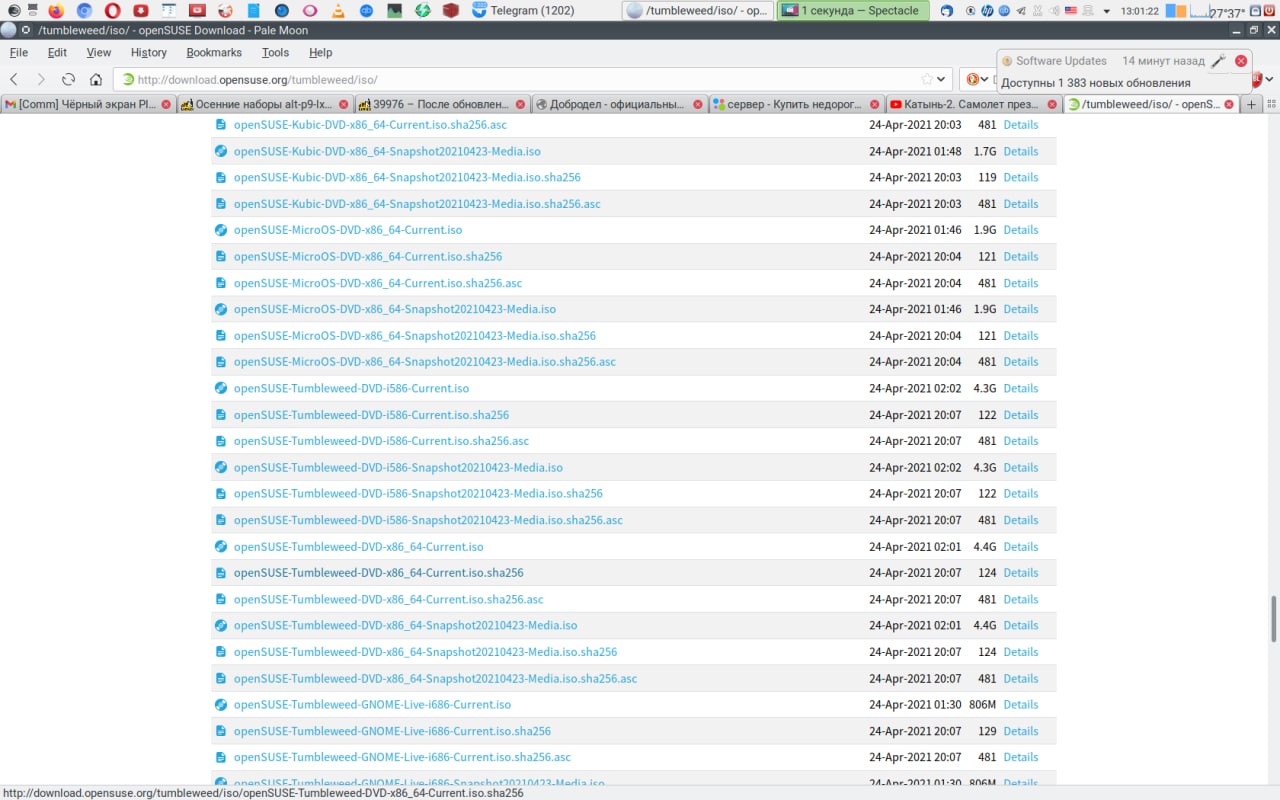Open Software Updates notification settings wrench
The image size is (1280, 800).
pyautogui.click(x=1218, y=61)
